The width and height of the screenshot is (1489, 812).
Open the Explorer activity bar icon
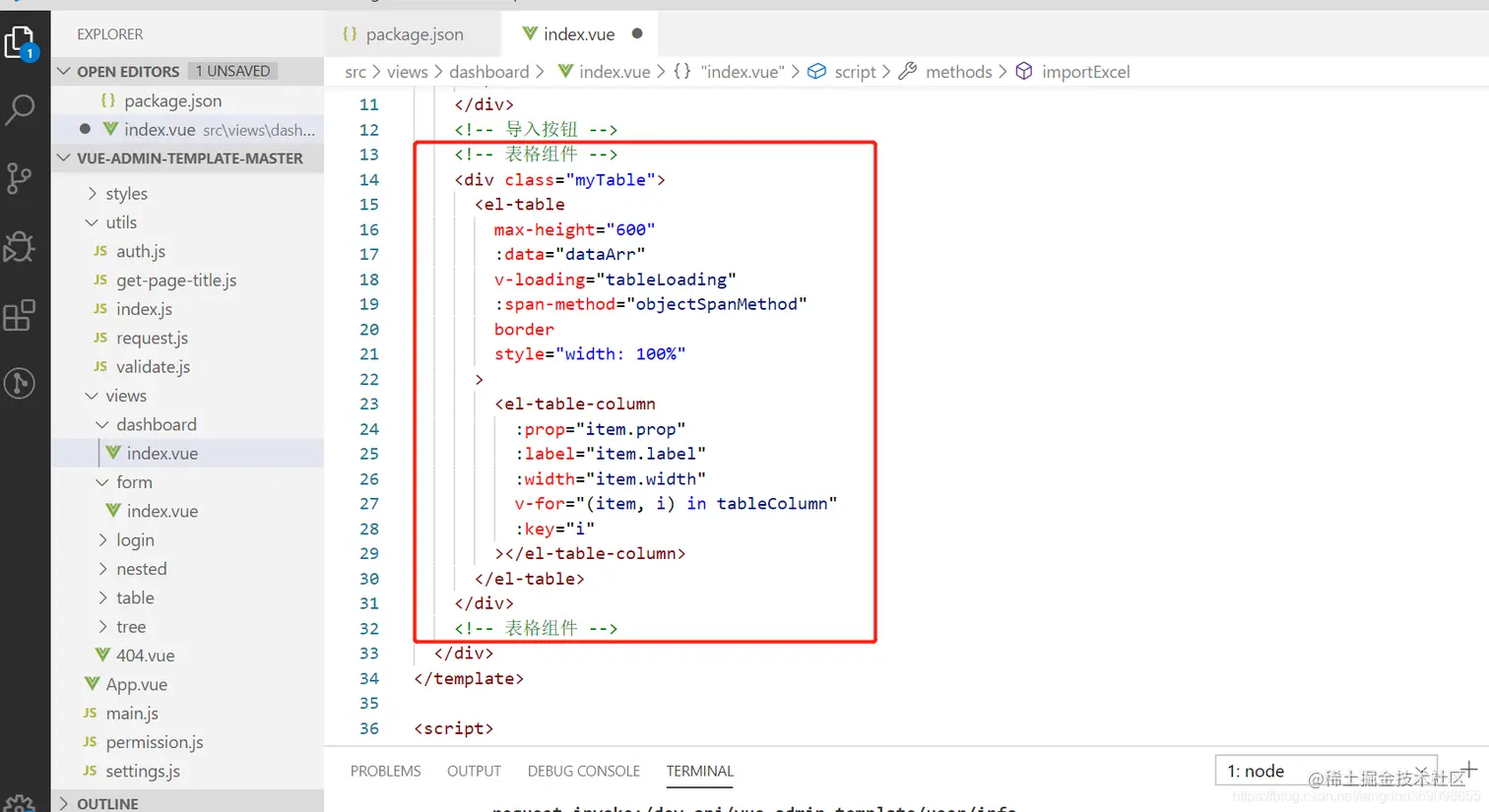(x=20, y=43)
